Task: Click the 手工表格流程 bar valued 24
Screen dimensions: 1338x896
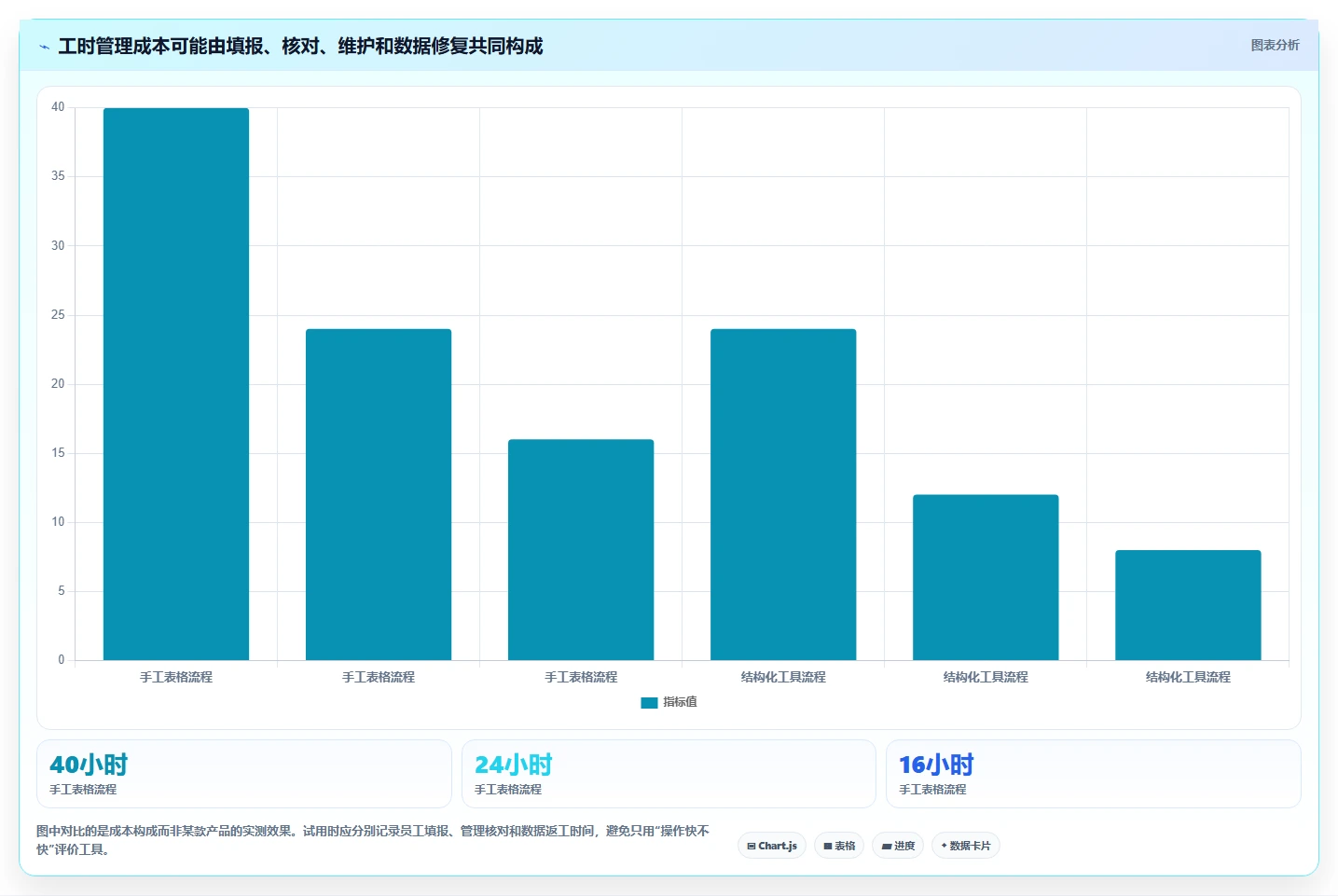Action: (x=379, y=494)
